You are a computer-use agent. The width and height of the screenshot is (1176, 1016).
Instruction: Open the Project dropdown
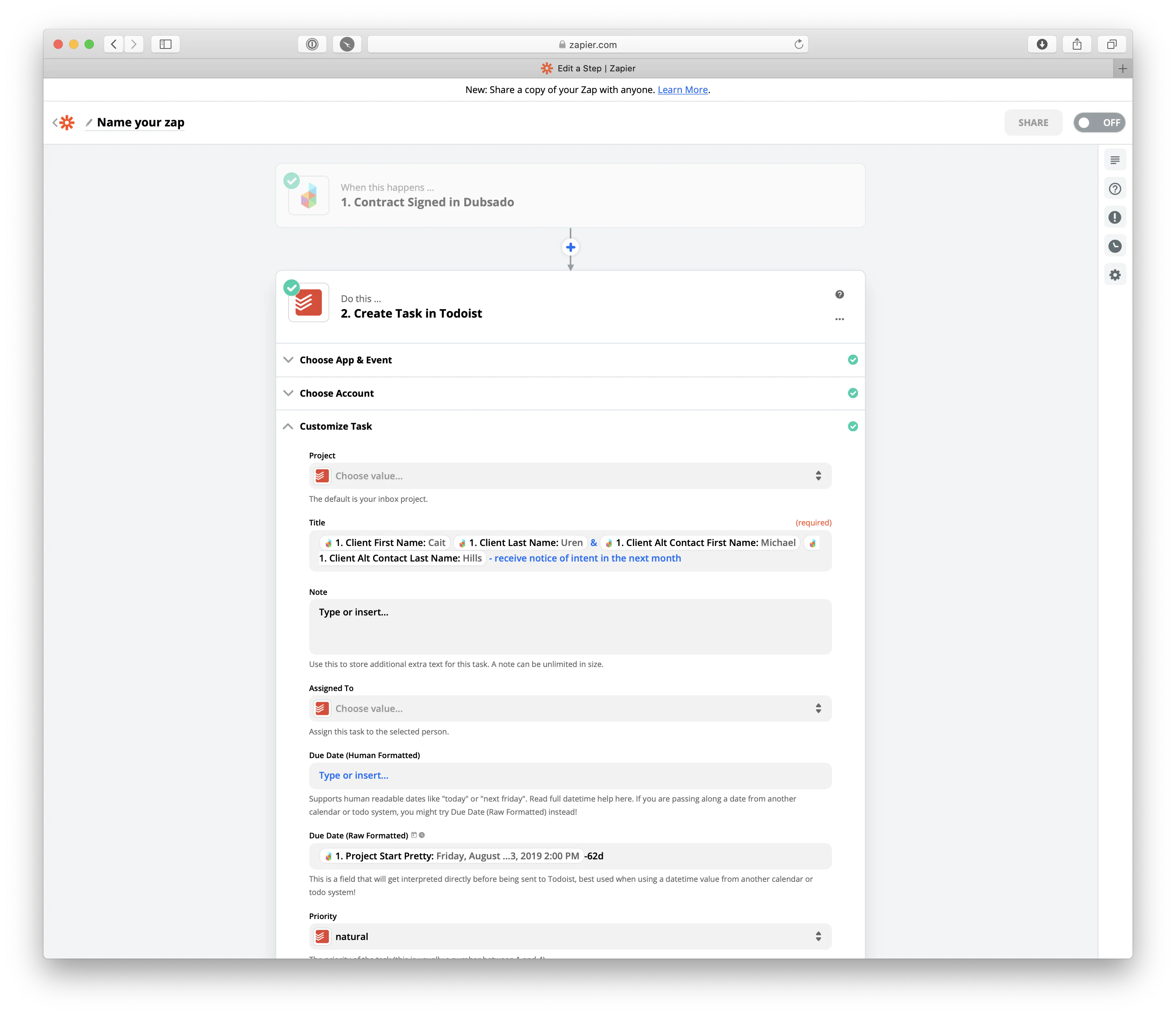tap(571, 476)
